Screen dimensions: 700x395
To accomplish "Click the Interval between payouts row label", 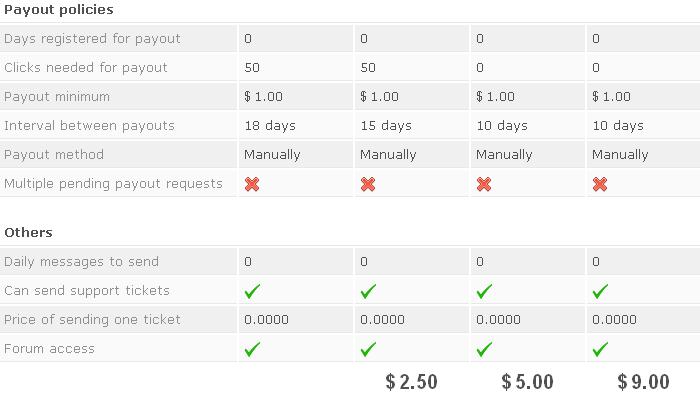I will 89,125.
